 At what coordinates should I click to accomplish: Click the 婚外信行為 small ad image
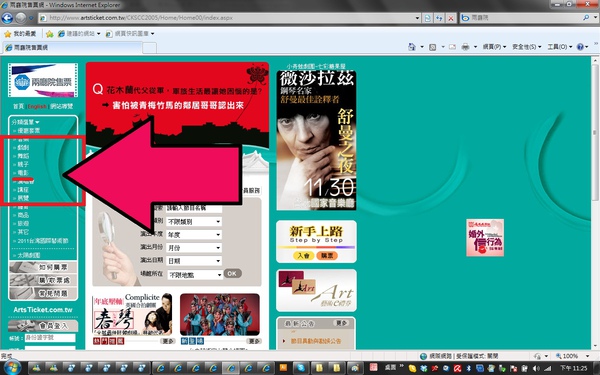click(x=485, y=238)
